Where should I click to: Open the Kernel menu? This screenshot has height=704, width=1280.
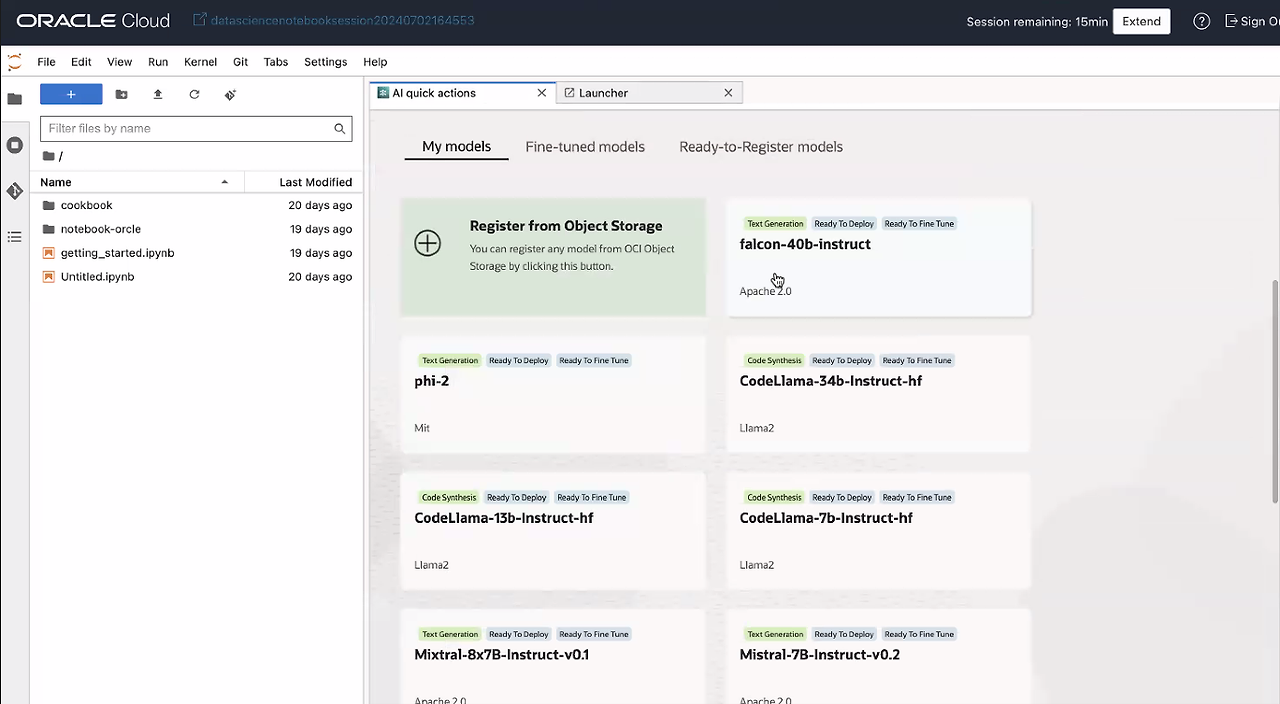(200, 62)
